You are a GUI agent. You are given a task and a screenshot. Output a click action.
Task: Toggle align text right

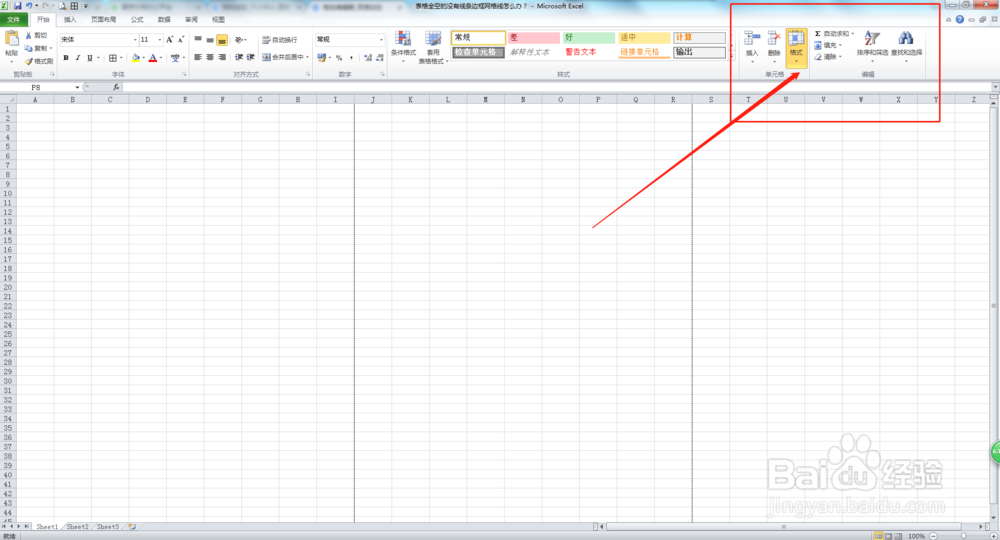point(222,57)
